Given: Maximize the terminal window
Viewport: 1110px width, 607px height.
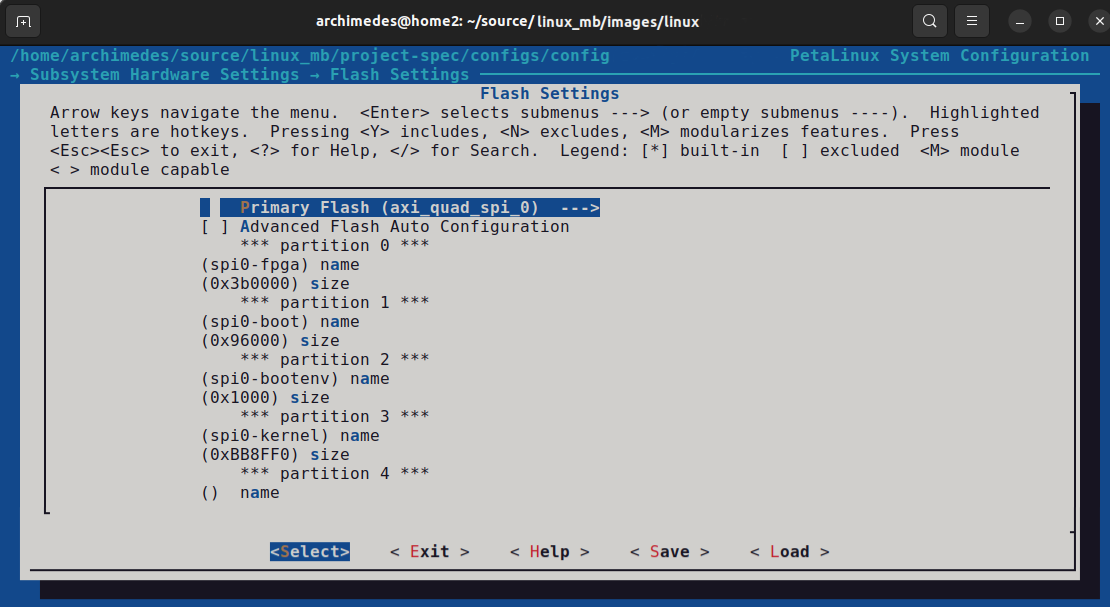Looking at the screenshot, I should tap(1059, 21).
